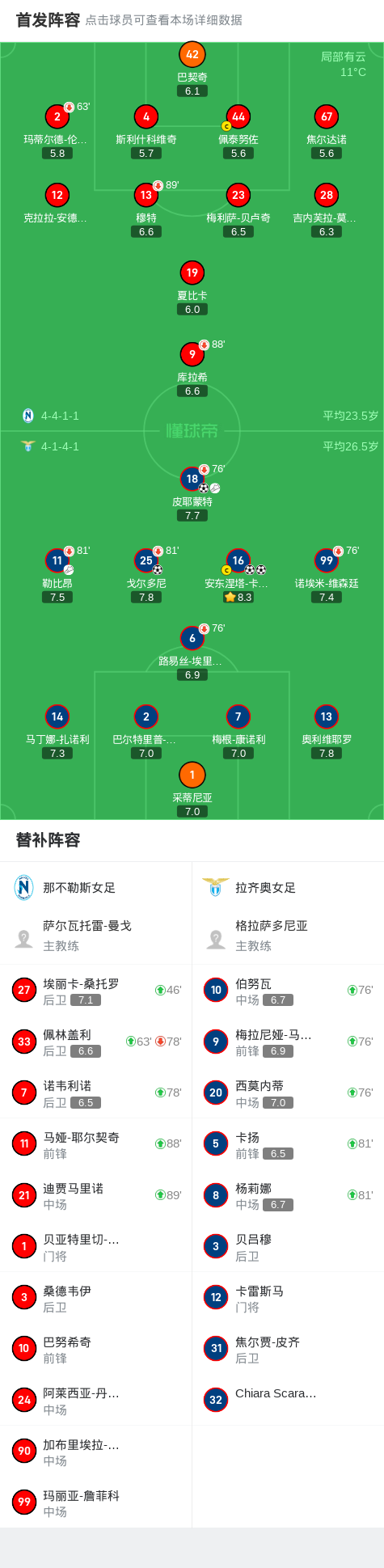Open number 25 戈尔多尼 player icon
The height and width of the screenshot is (1568, 384).
(146, 560)
